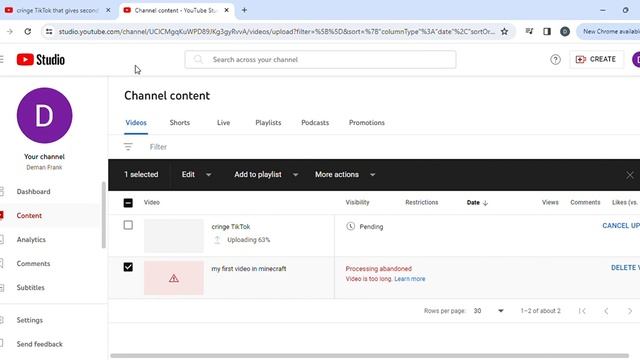Click the sidebar vertical scrollbar
Viewport: 640px width, 360px height.
104,215
